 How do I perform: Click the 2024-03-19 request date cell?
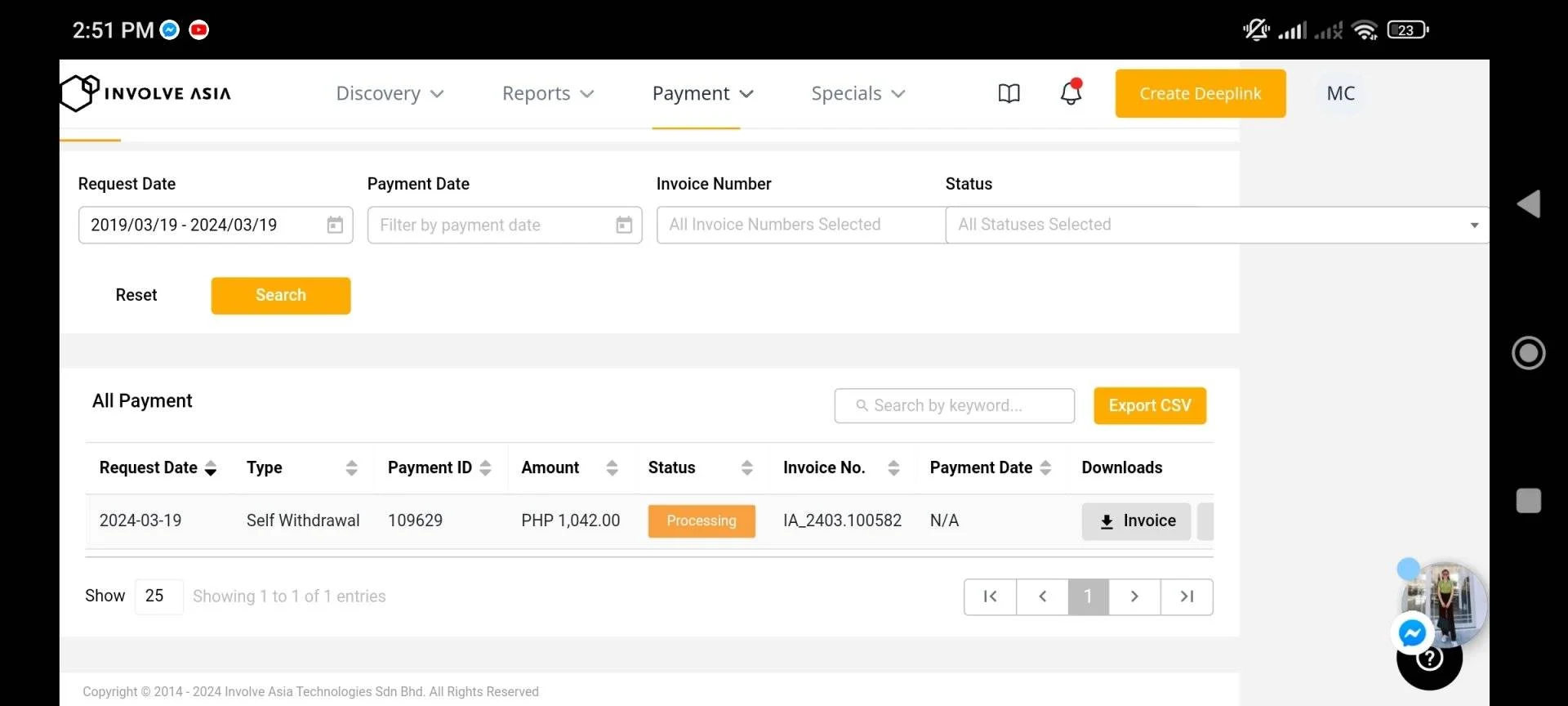click(140, 521)
